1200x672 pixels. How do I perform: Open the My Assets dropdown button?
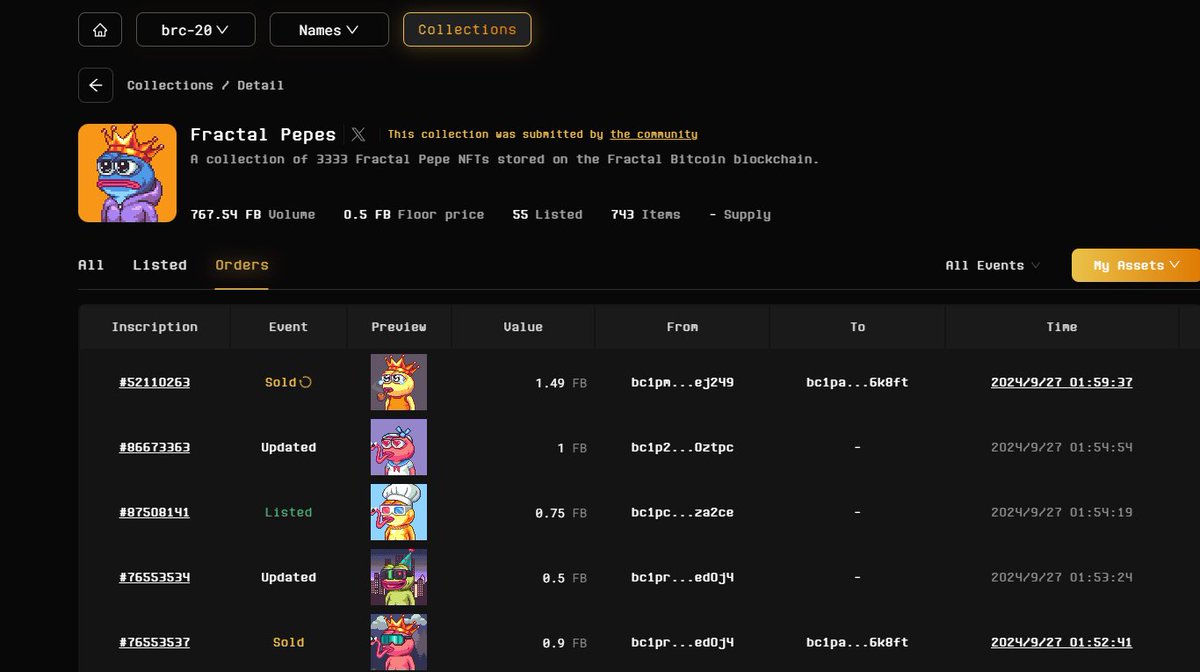1136,265
